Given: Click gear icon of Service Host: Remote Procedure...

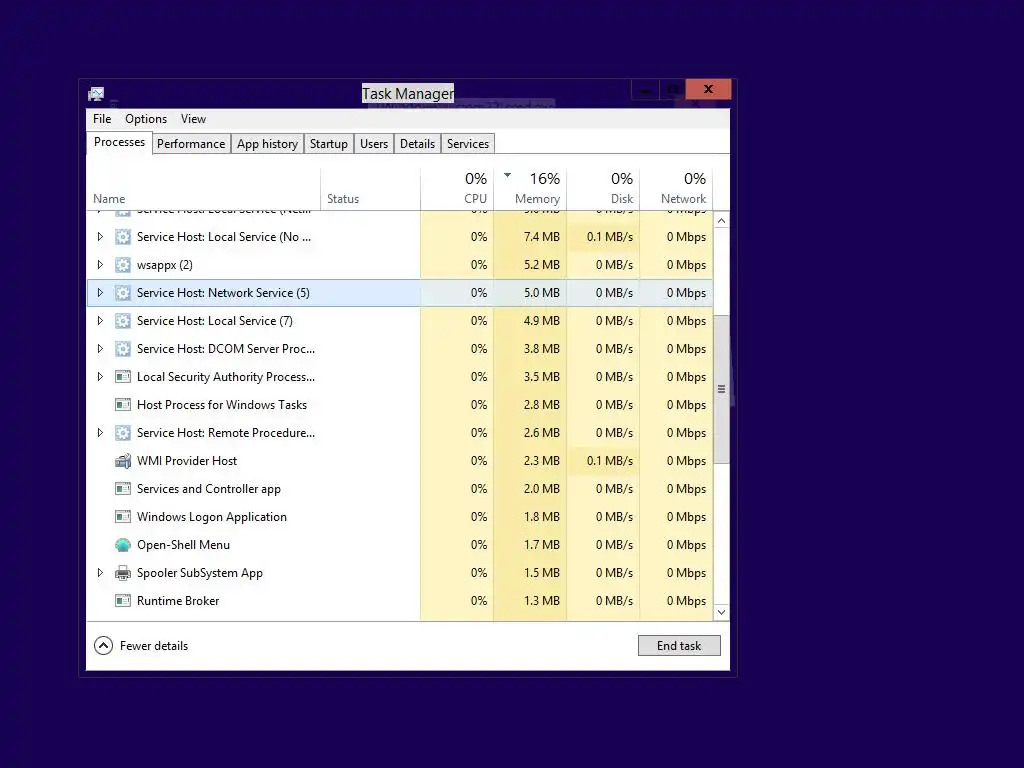Looking at the screenshot, I should [123, 433].
